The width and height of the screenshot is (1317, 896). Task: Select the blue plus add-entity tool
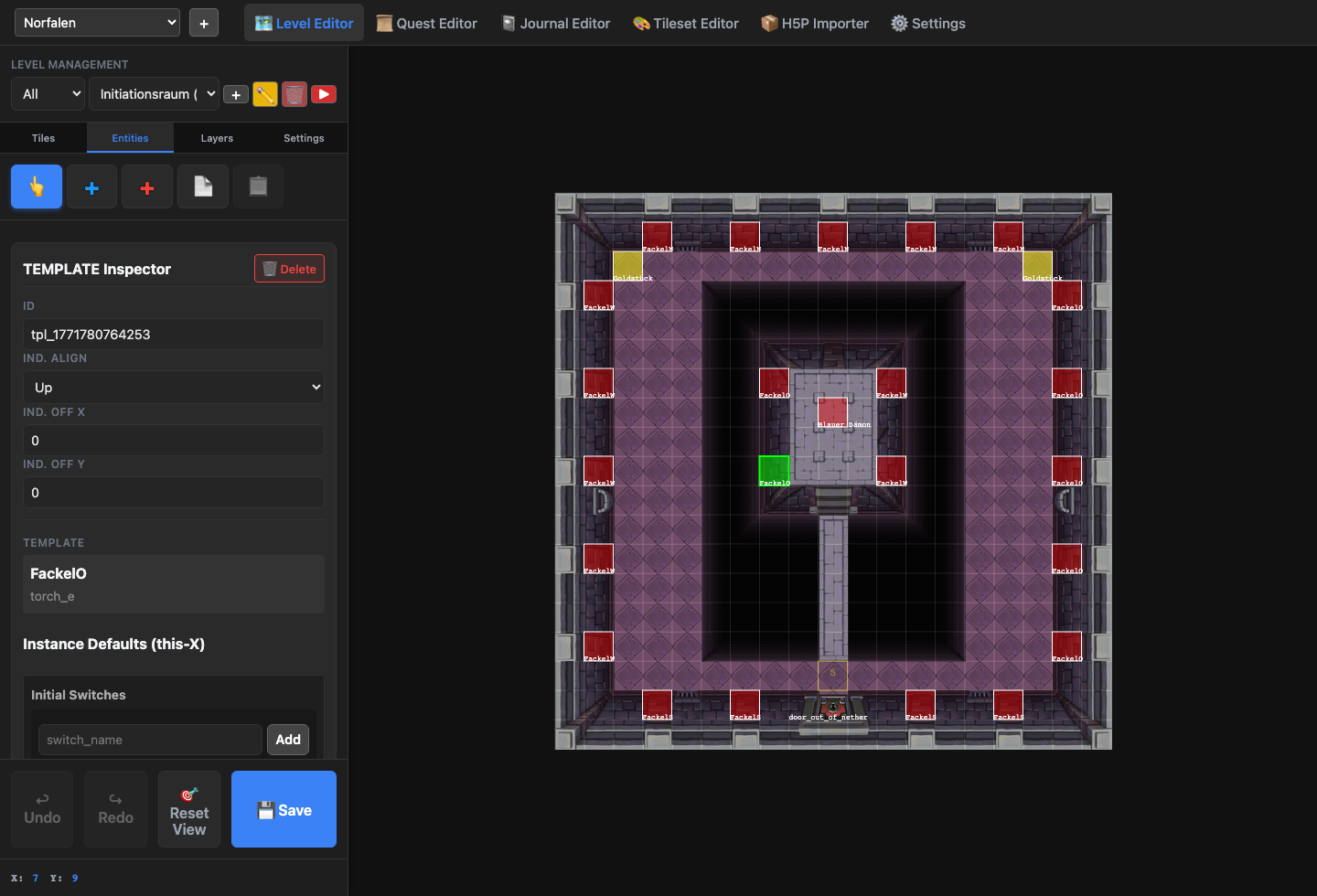pos(91,187)
